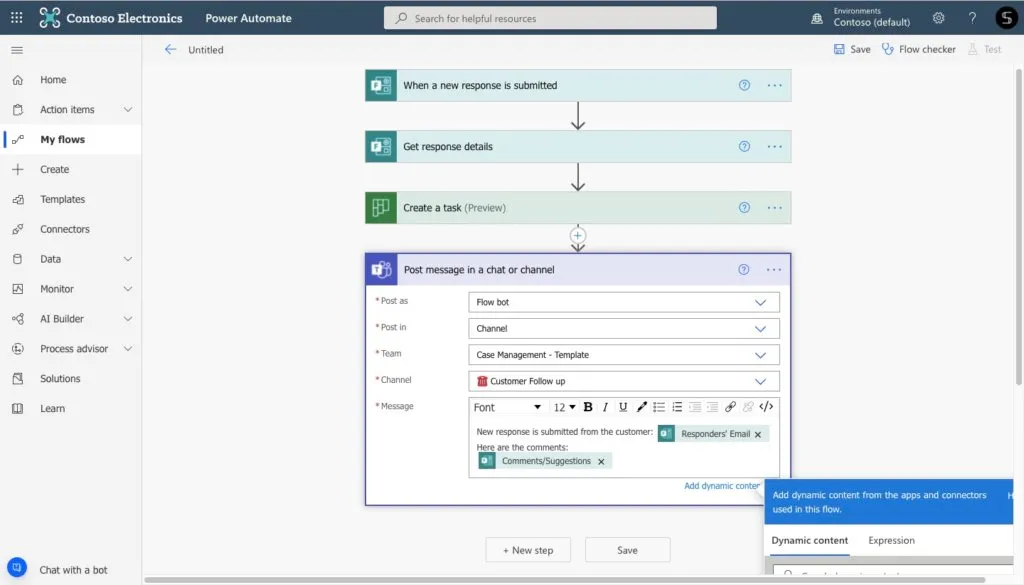1024x585 pixels.
Task: Open the Settings gear icon
Action: point(938,18)
